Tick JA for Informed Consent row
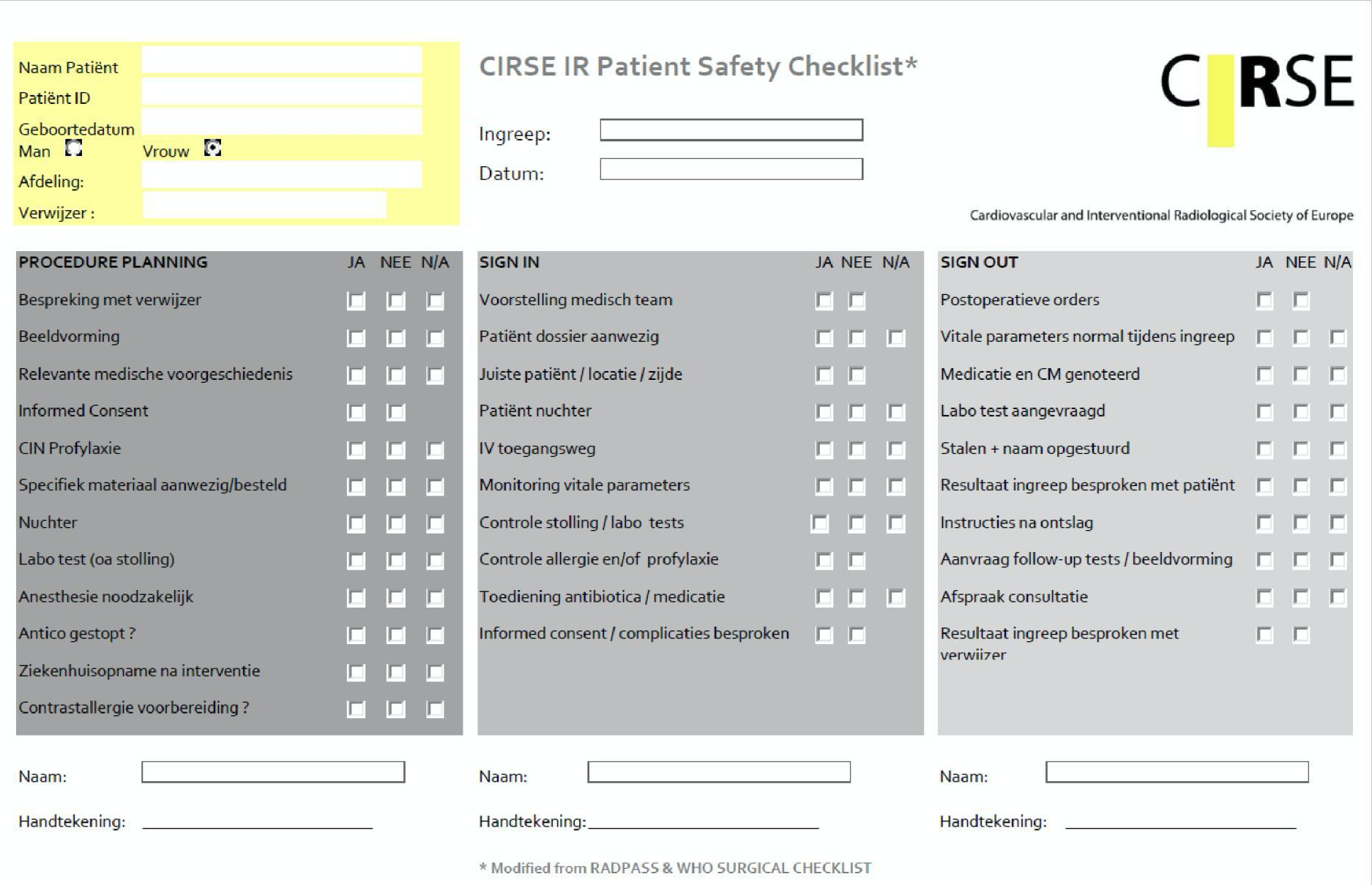Viewport: 1372px width, 885px height. pos(357,412)
